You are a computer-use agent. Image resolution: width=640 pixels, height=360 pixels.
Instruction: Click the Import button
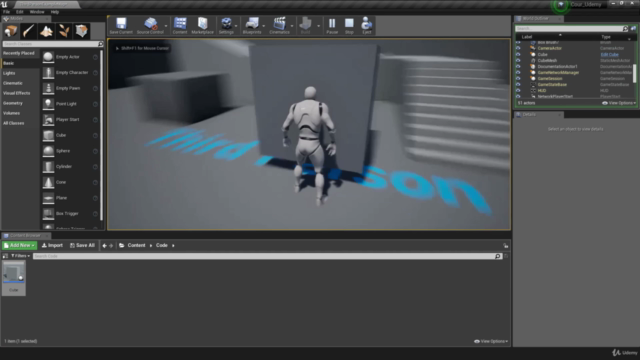point(52,245)
